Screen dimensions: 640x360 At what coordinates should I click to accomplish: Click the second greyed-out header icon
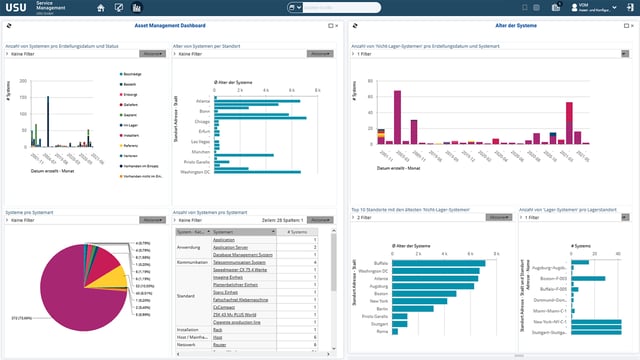pyautogui.click(x=537, y=7)
